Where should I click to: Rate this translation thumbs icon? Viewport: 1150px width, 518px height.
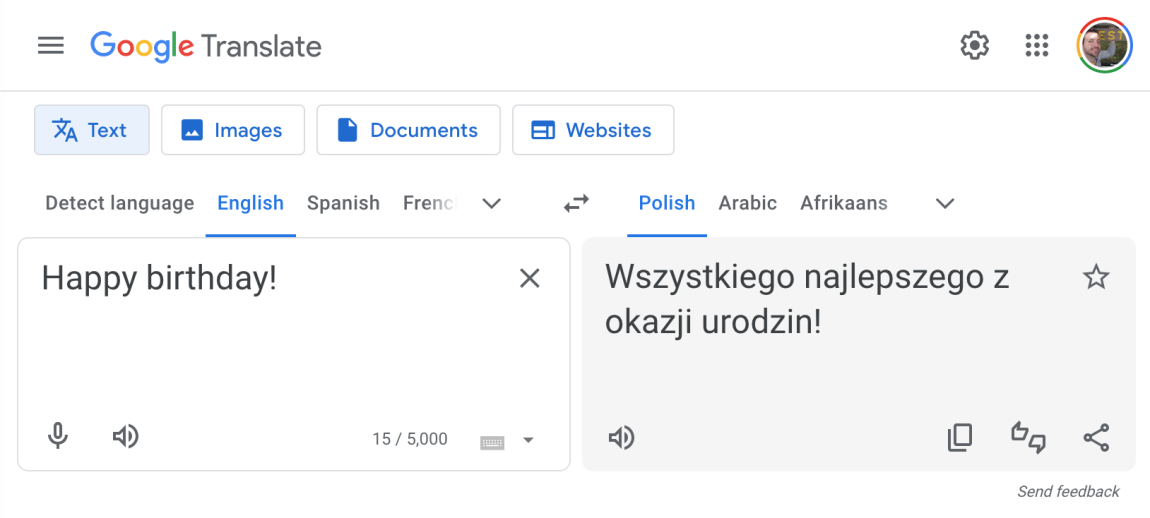pos(1028,437)
